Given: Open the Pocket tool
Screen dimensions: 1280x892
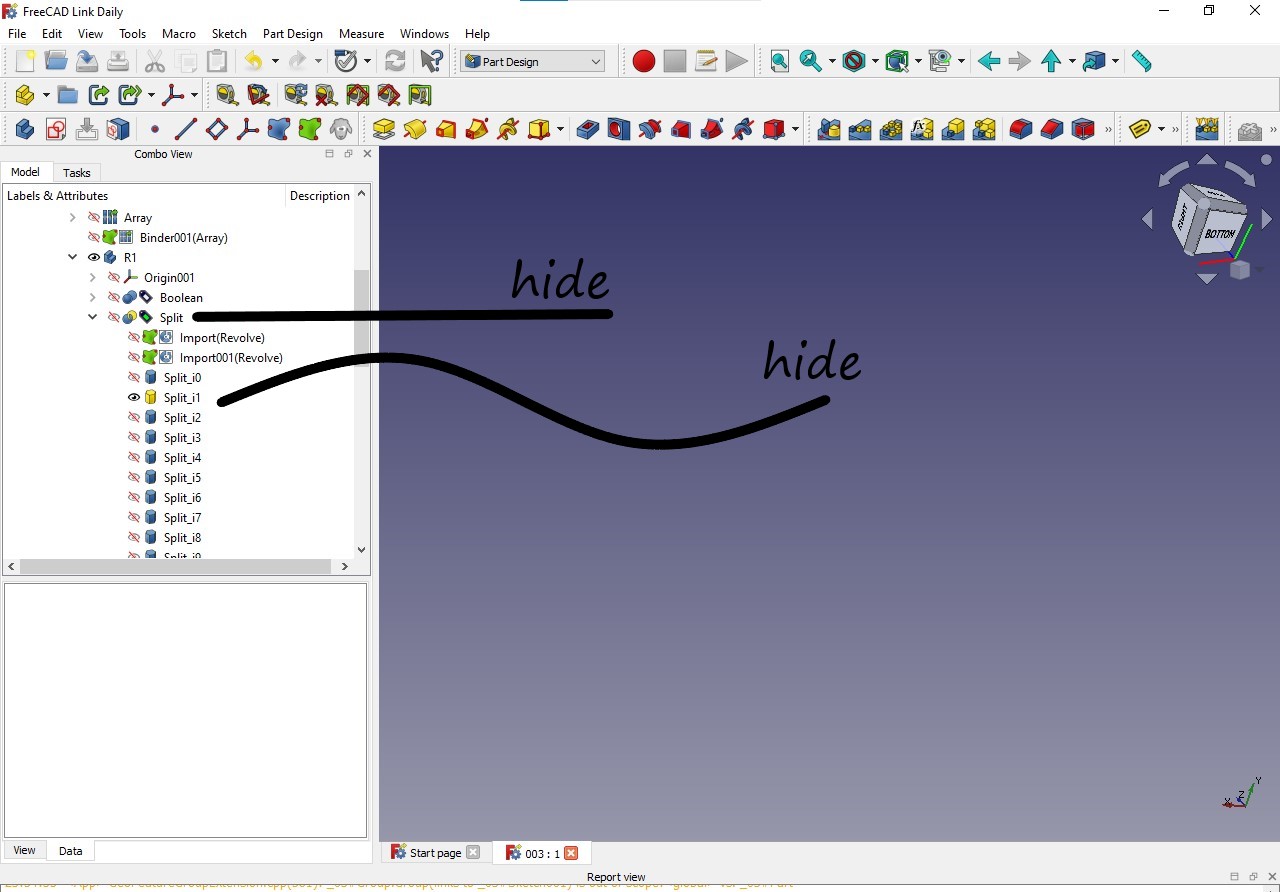Looking at the screenshot, I should [x=587, y=128].
